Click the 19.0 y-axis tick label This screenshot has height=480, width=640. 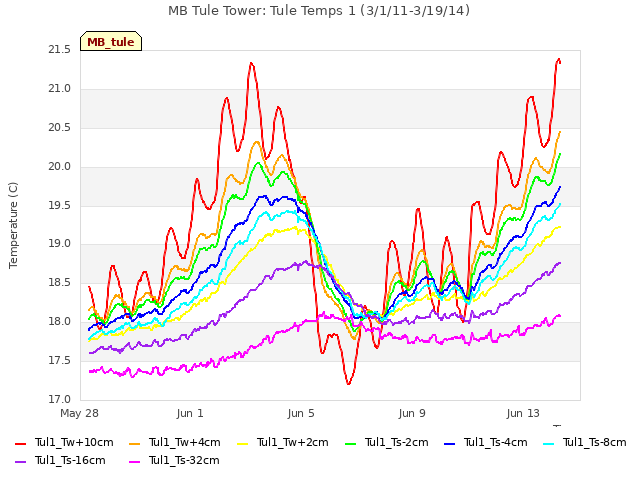[60, 244]
